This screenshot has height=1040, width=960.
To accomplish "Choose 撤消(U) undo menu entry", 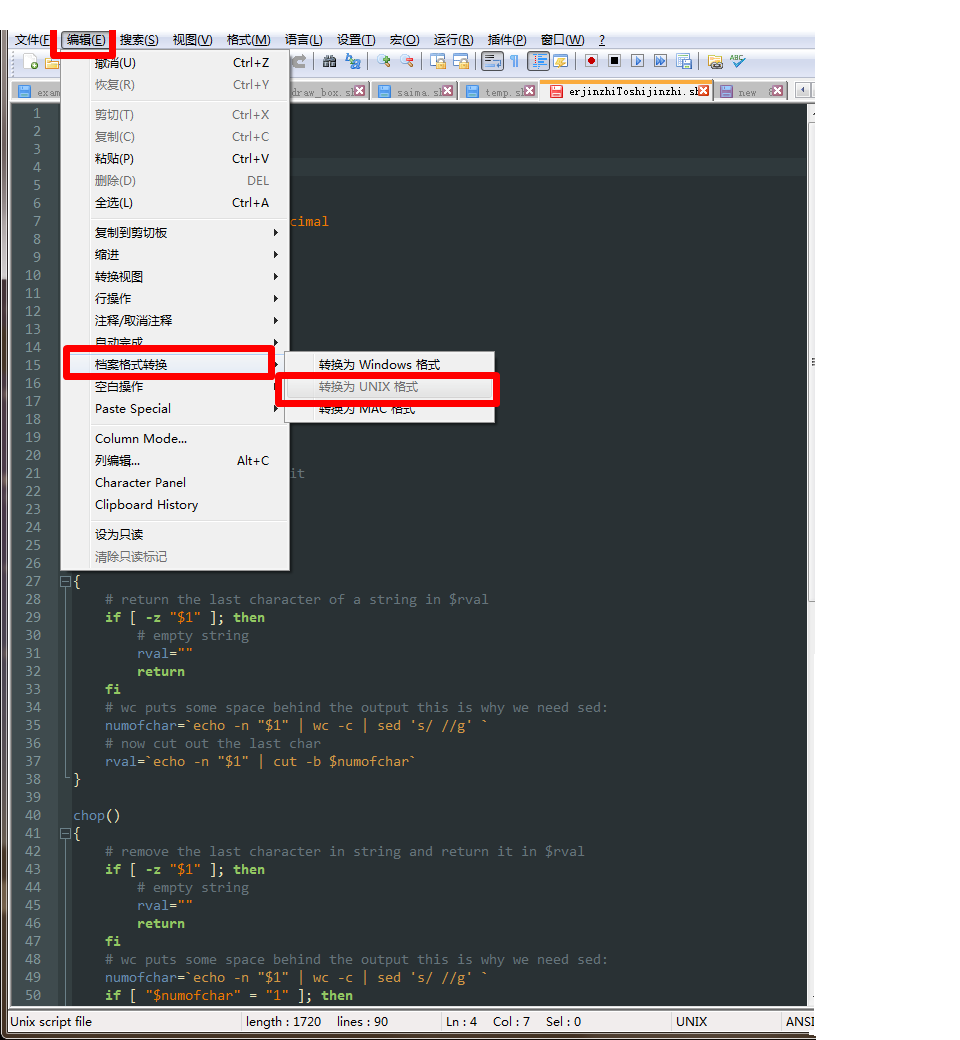I will click(175, 63).
